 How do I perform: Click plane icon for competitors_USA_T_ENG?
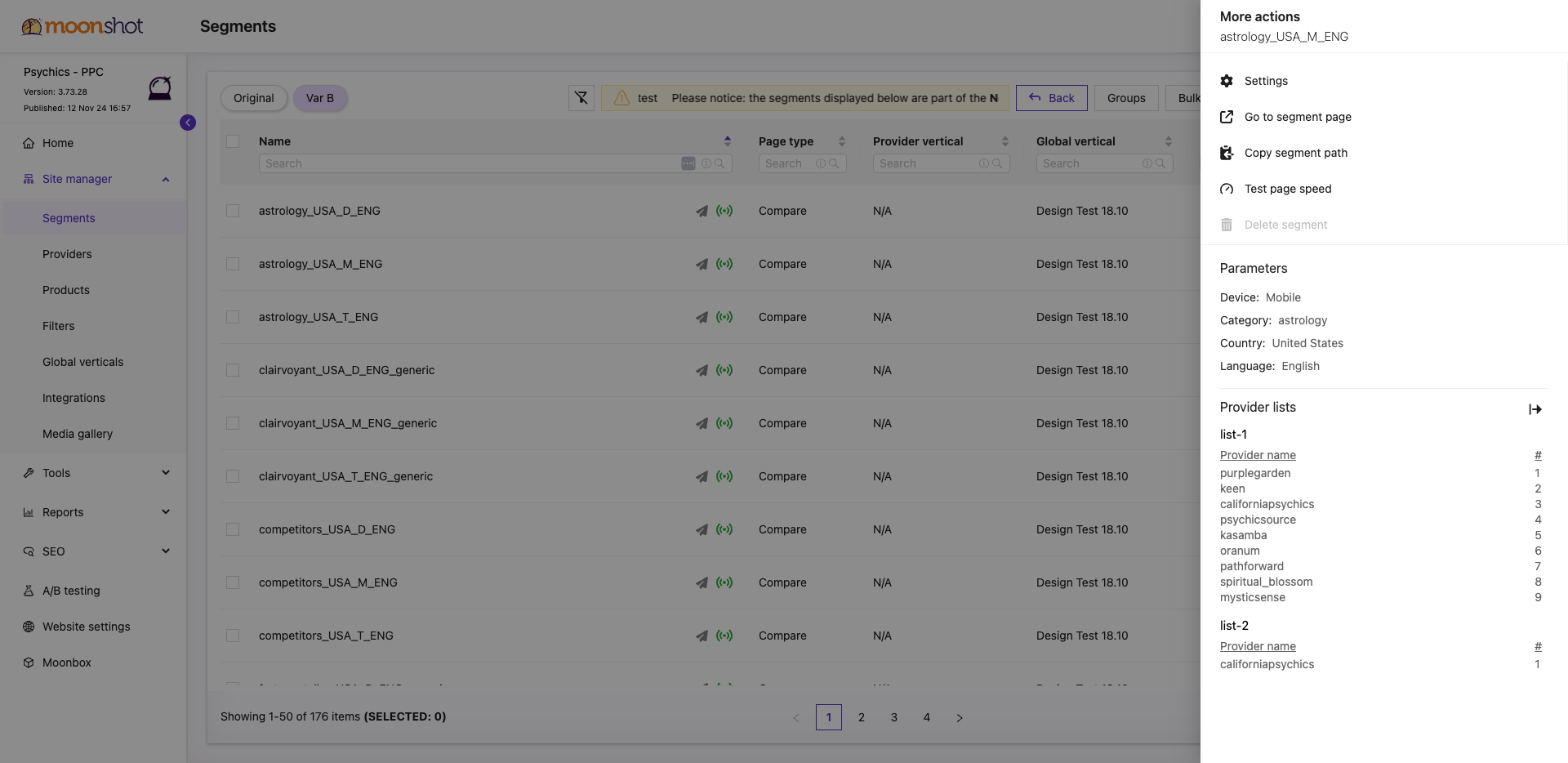coord(702,636)
